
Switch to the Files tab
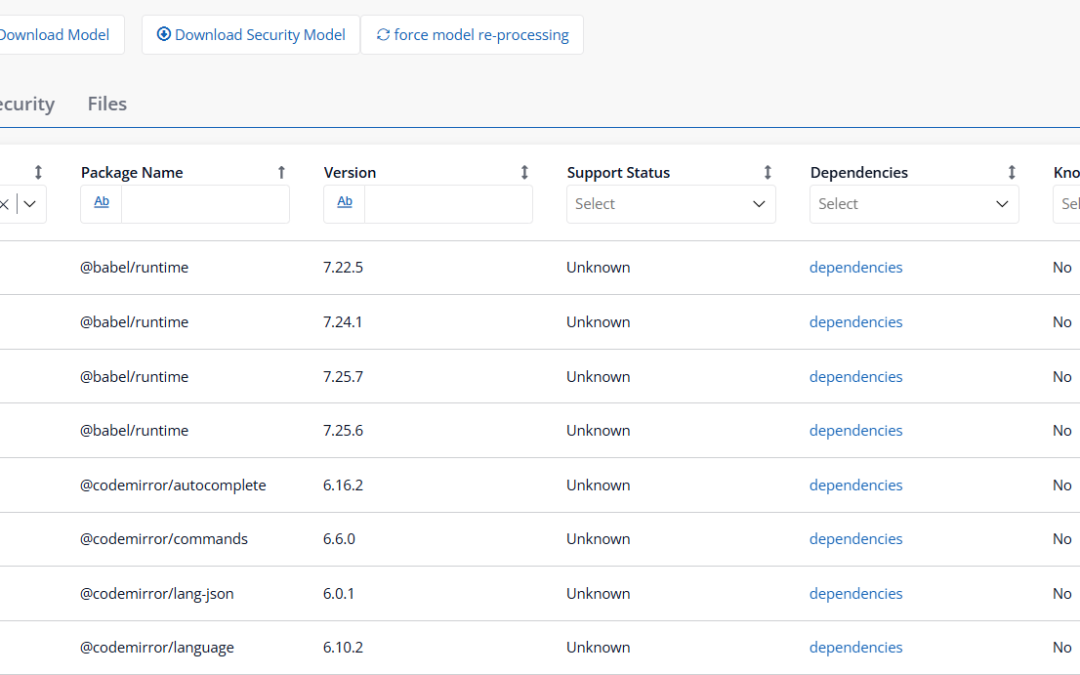(x=107, y=104)
